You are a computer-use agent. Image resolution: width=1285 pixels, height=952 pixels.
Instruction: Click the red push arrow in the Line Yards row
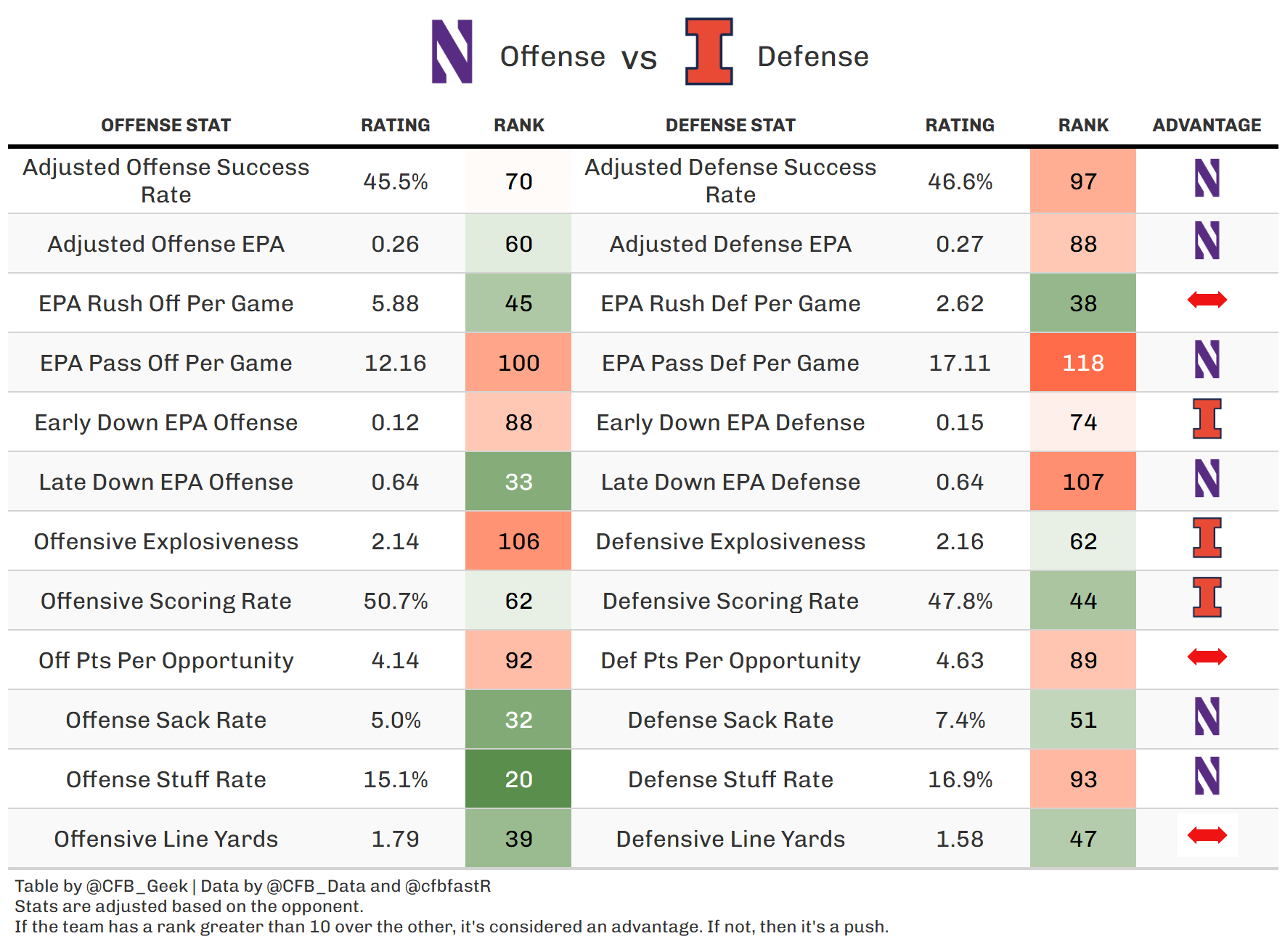point(1207,835)
